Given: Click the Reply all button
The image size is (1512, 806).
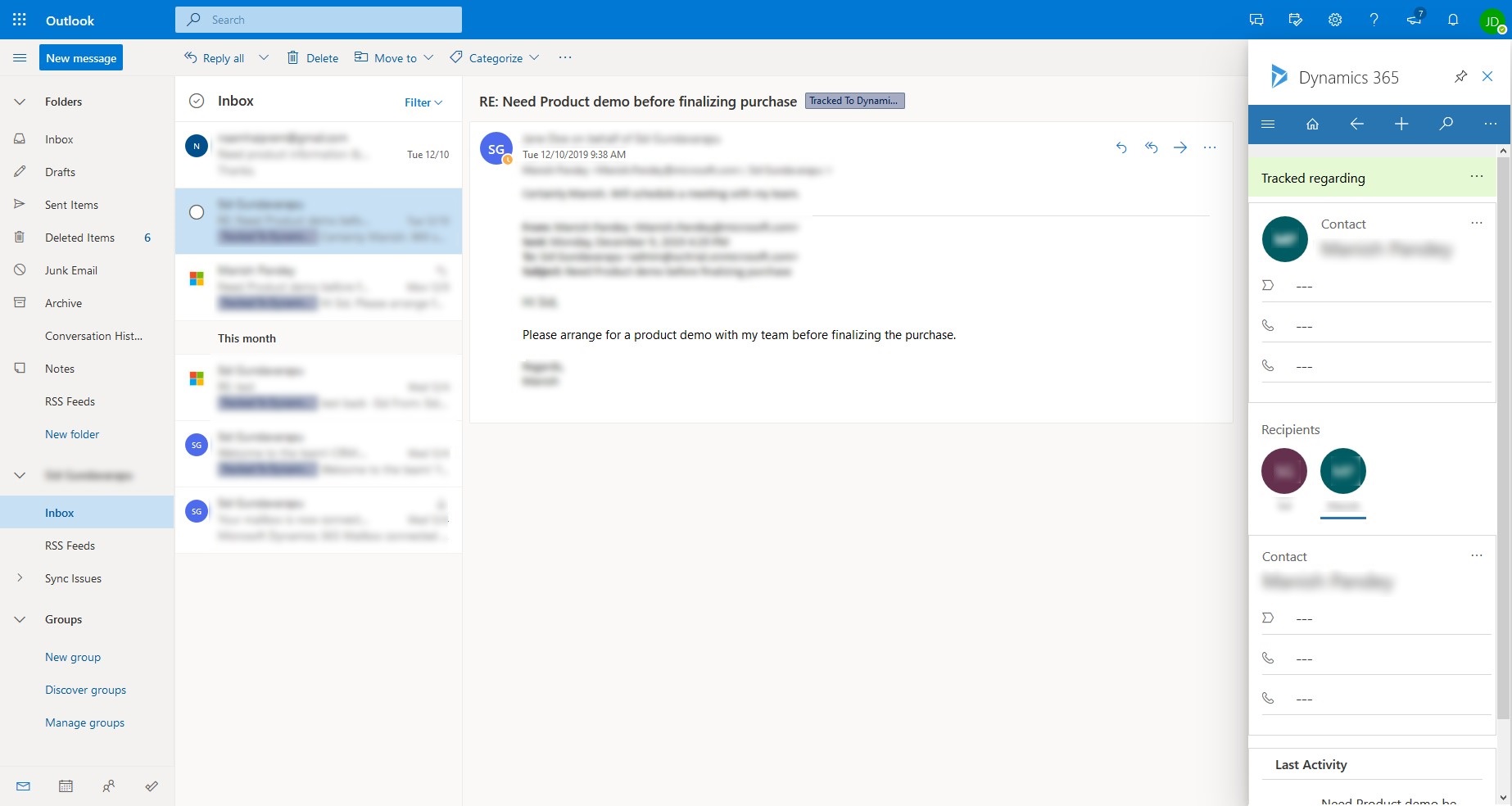Looking at the screenshot, I should click(x=215, y=57).
